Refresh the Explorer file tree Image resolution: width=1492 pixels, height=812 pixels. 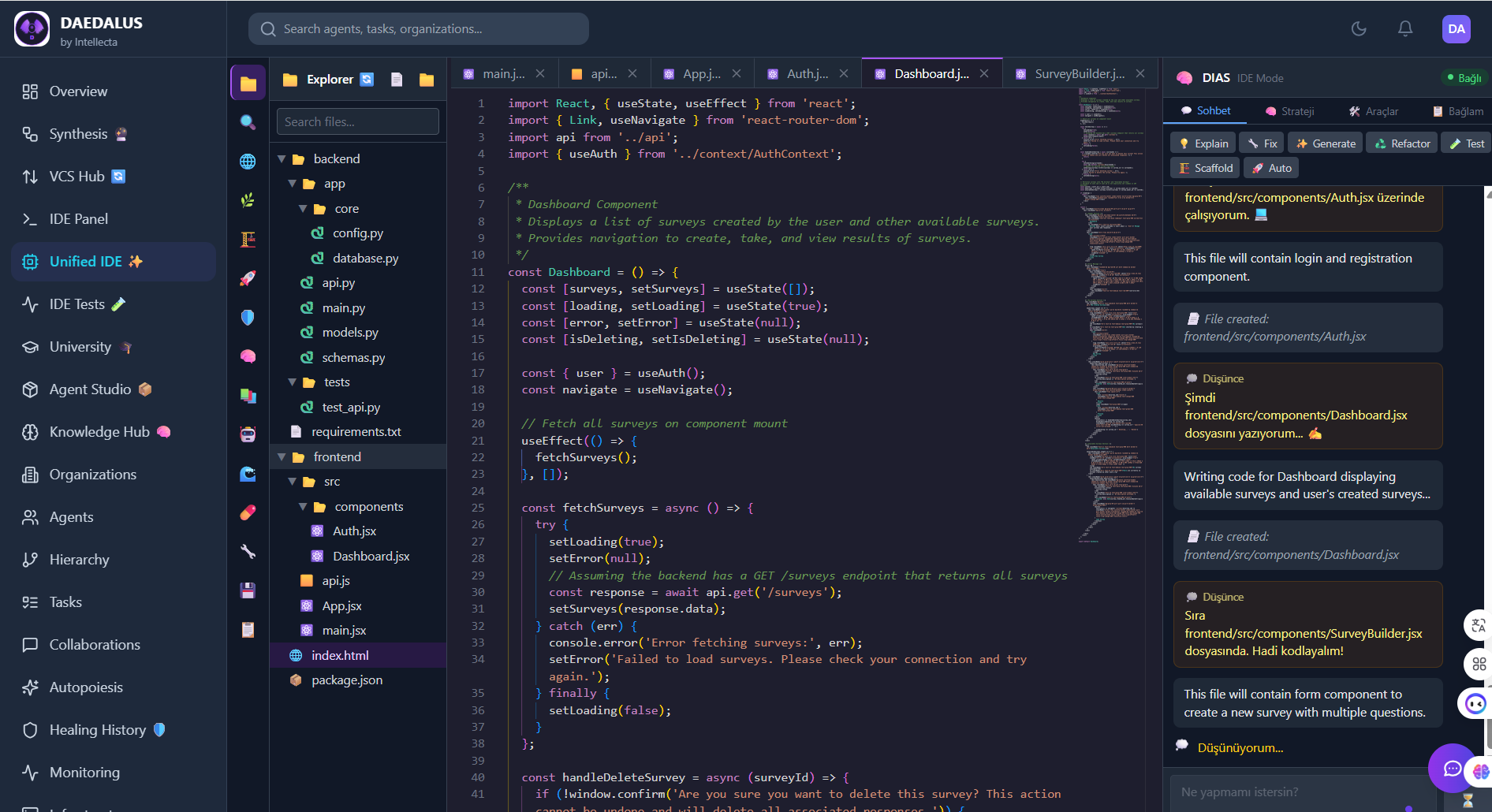point(367,80)
